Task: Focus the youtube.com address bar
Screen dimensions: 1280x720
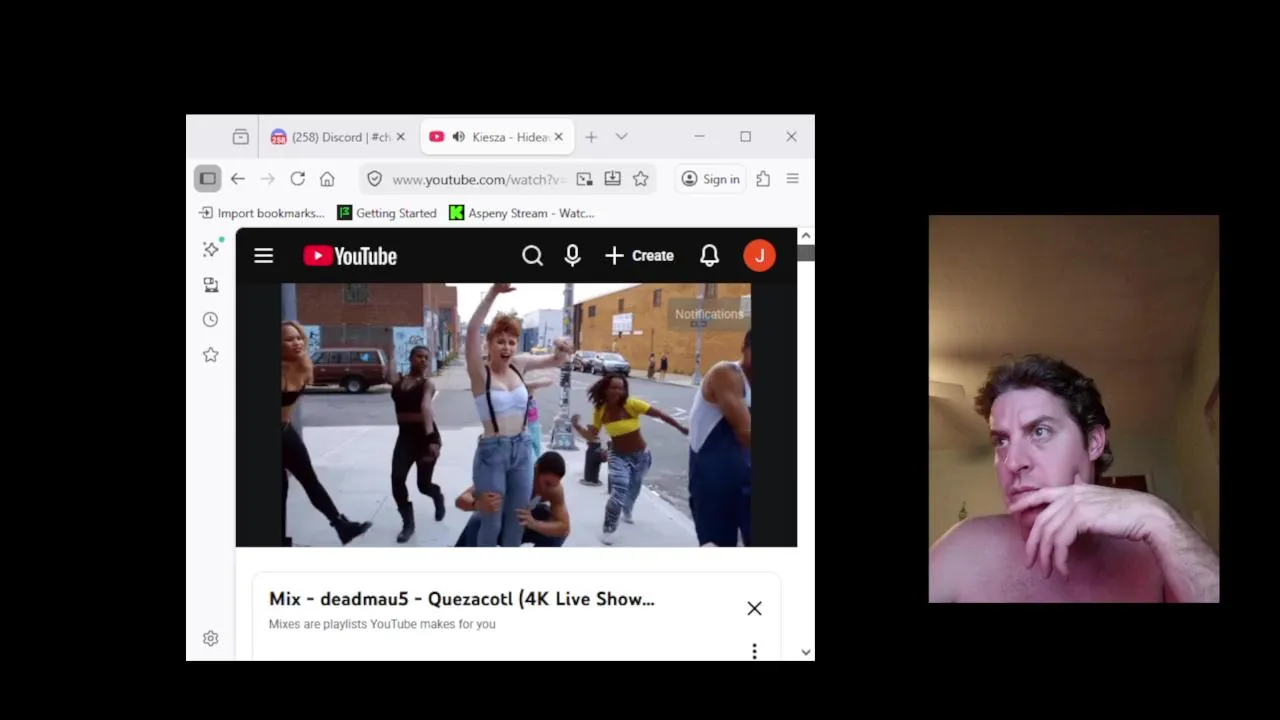Action: 478,179
